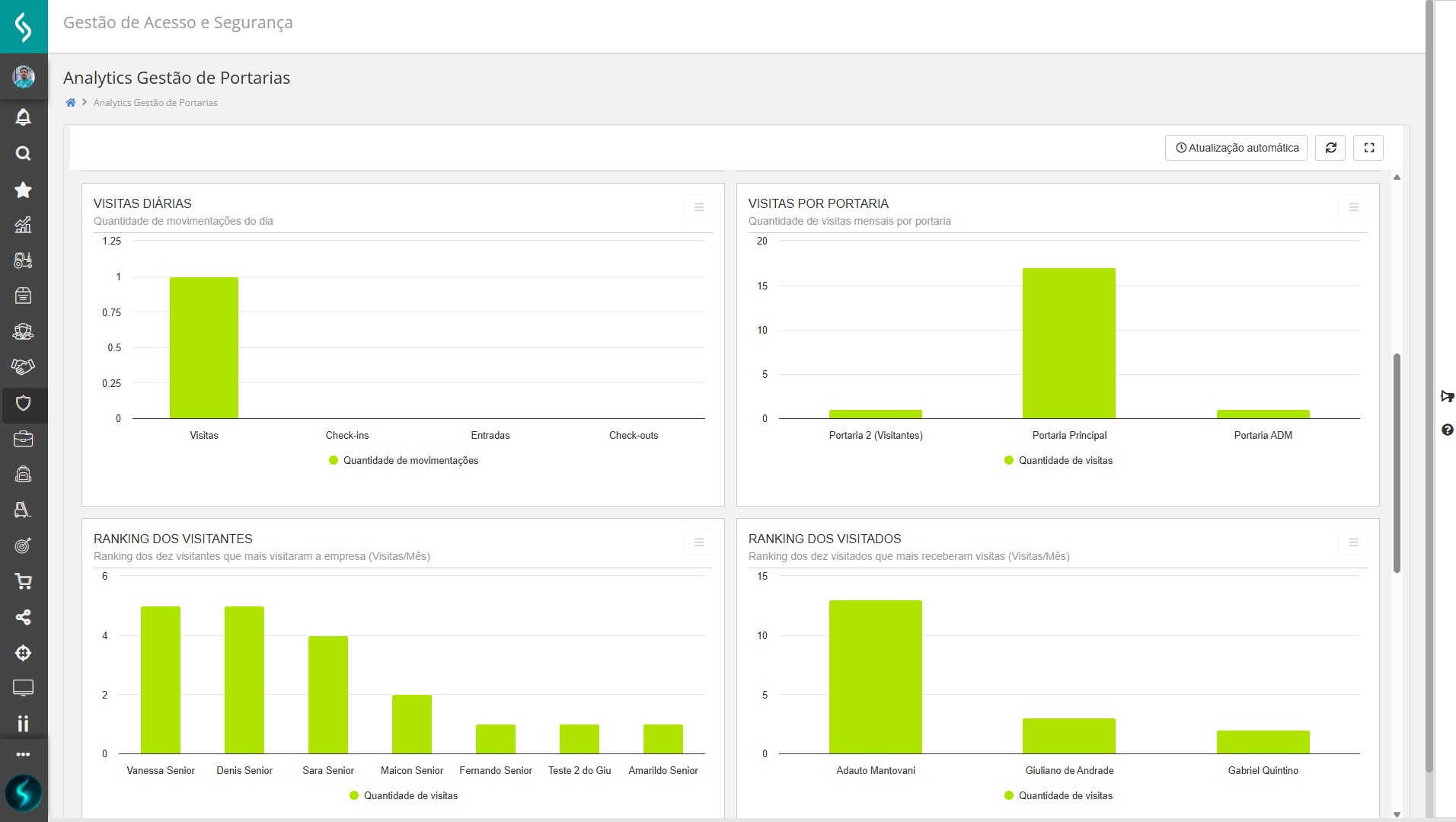Click the Portaria Principal bar
1456x822 pixels.
(1068, 343)
